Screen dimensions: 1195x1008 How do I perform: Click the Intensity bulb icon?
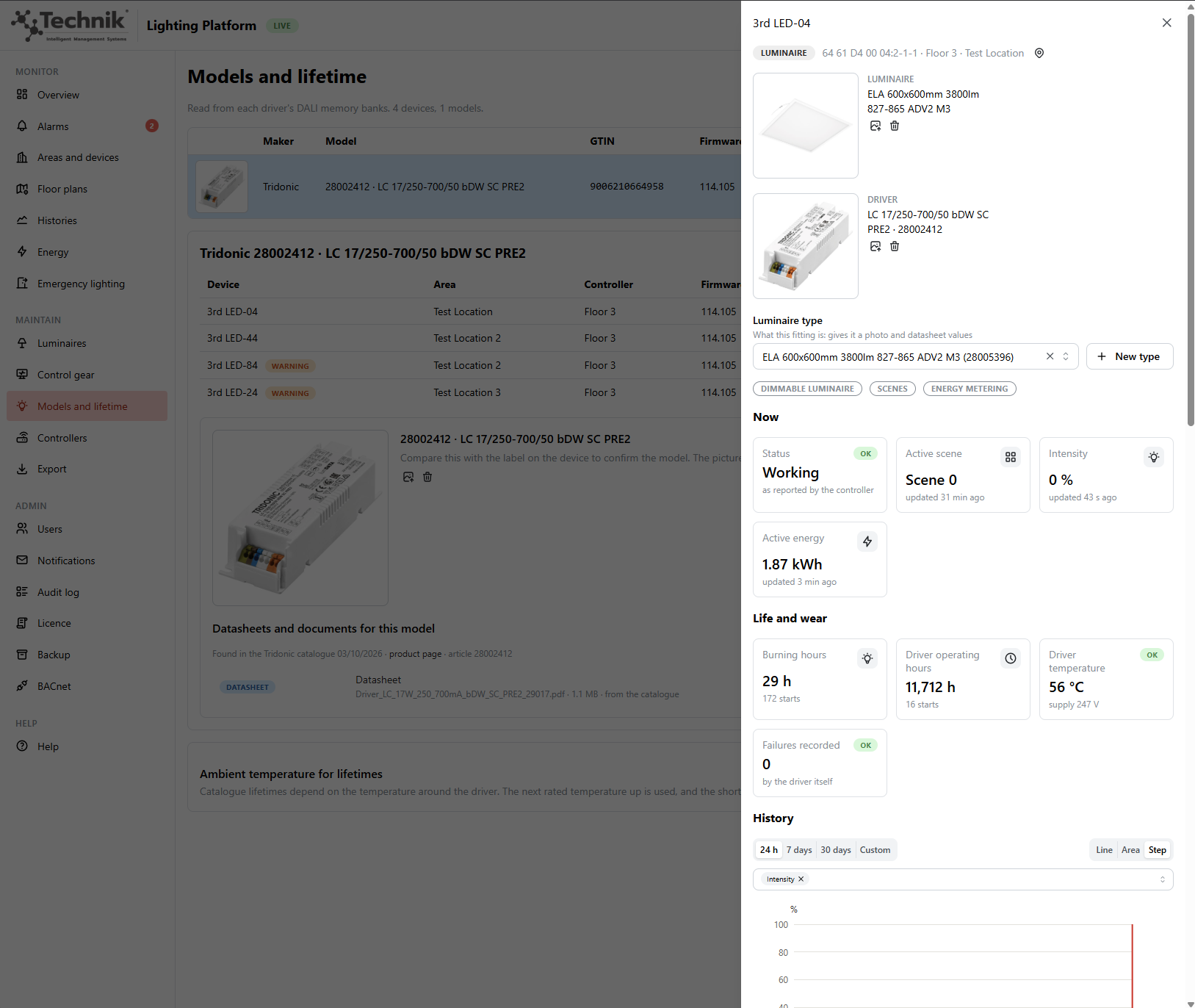click(x=1154, y=457)
